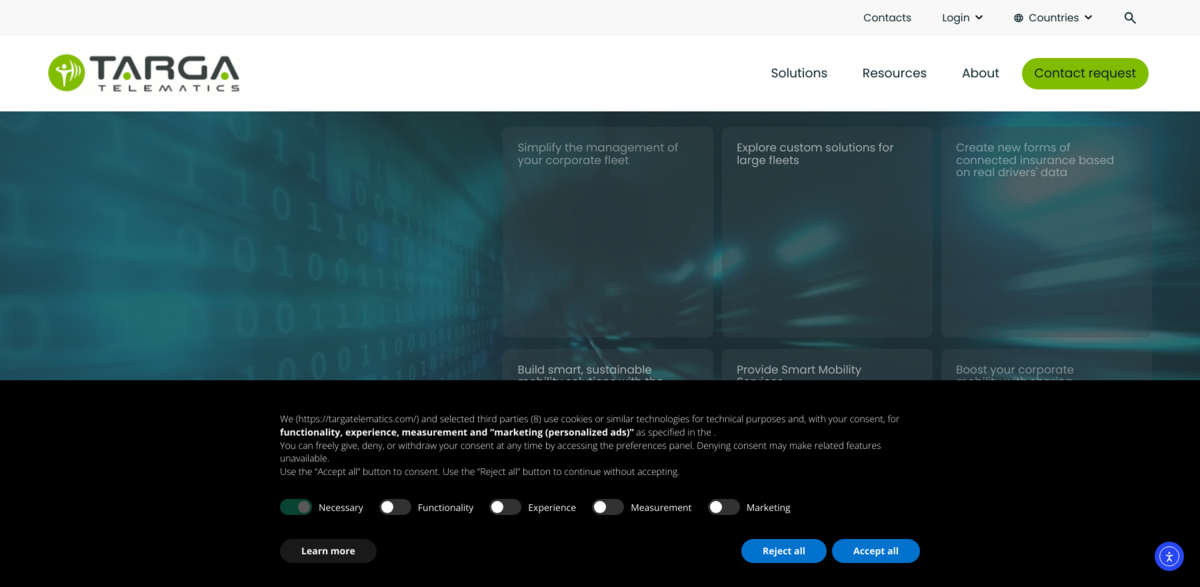Go to the About menu item
Image resolution: width=1200 pixels, height=587 pixels.
click(980, 73)
